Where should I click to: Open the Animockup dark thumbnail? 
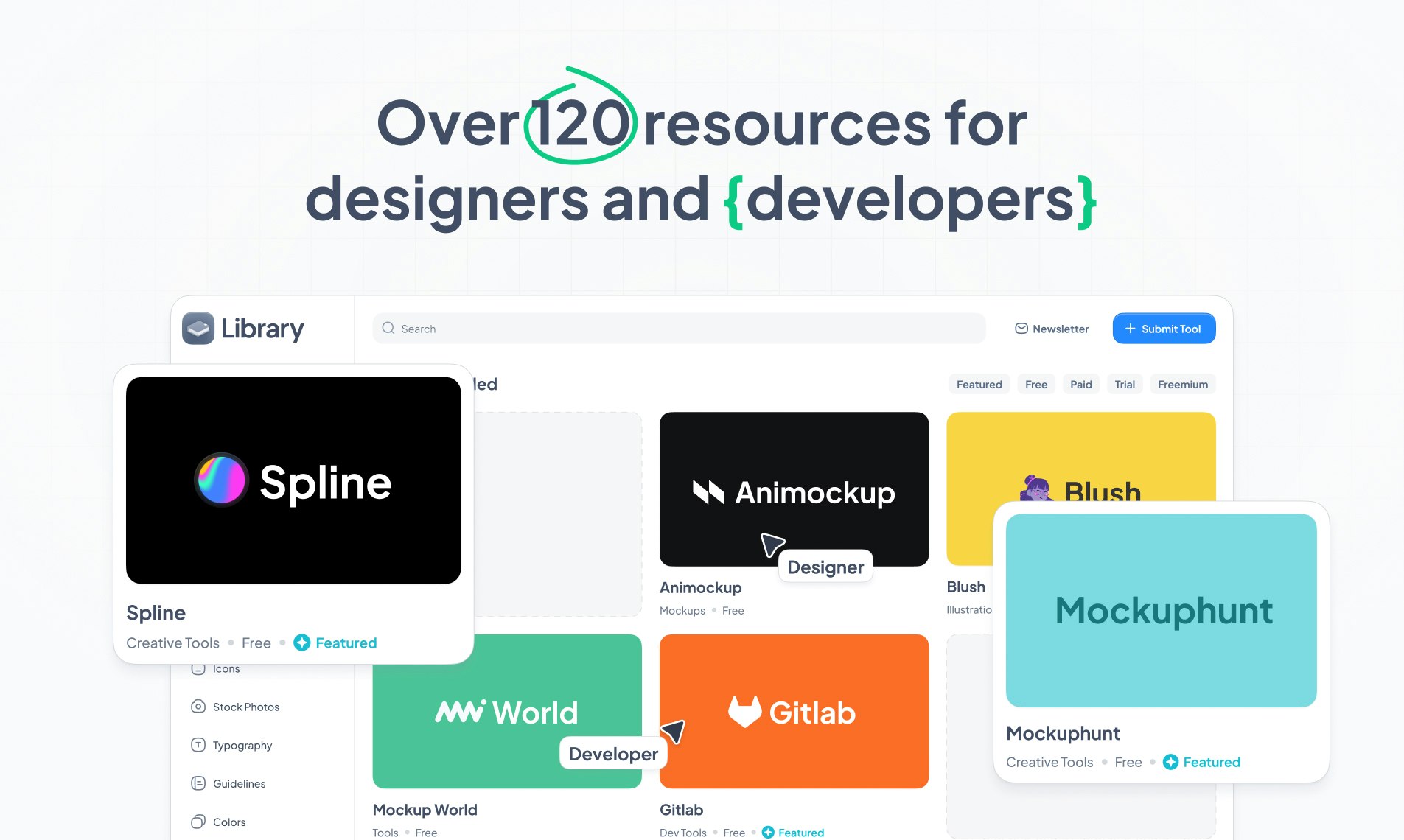click(x=794, y=489)
